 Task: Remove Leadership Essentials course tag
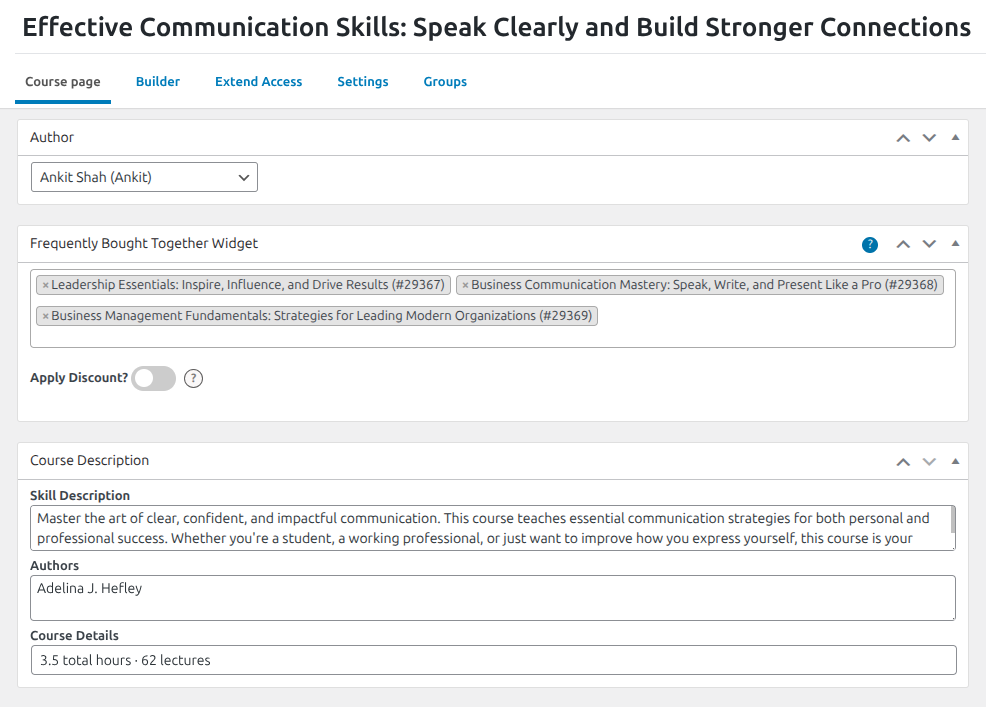coord(45,285)
